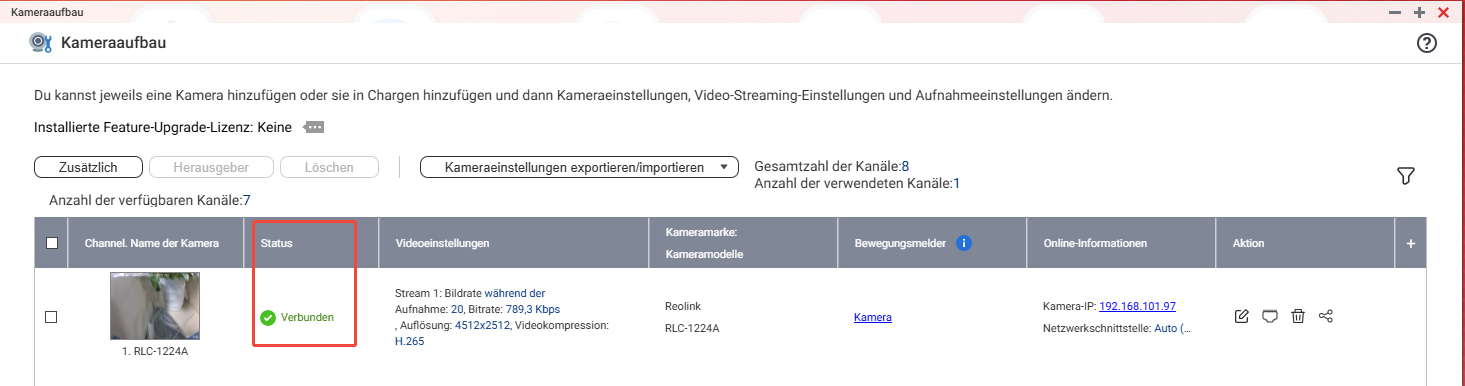The height and width of the screenshot is (386, 1465).
Task: Click the Kameraaufbau camera app icon
Action: pos(40,43)
